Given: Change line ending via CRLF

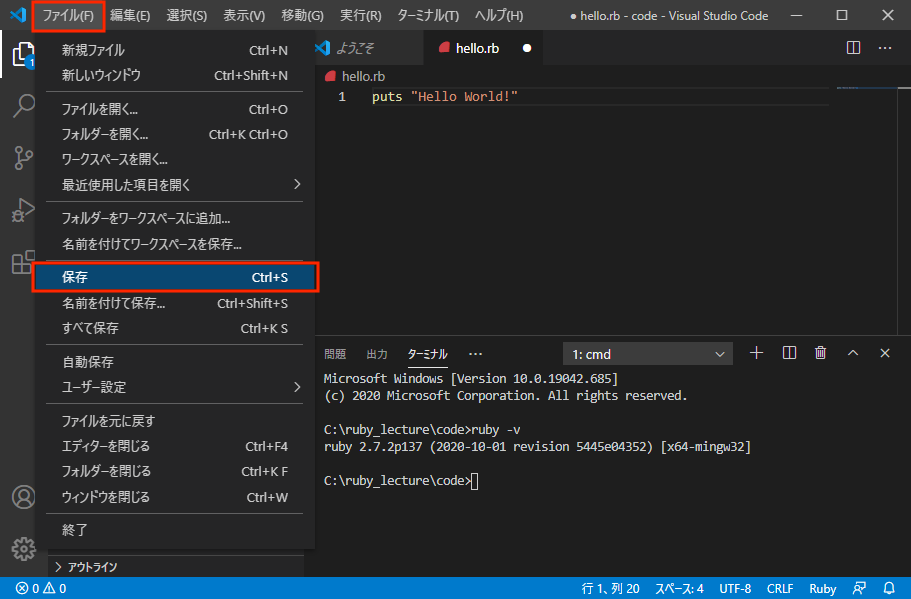Looking at the screenshot, I should [x=780, y=588].
